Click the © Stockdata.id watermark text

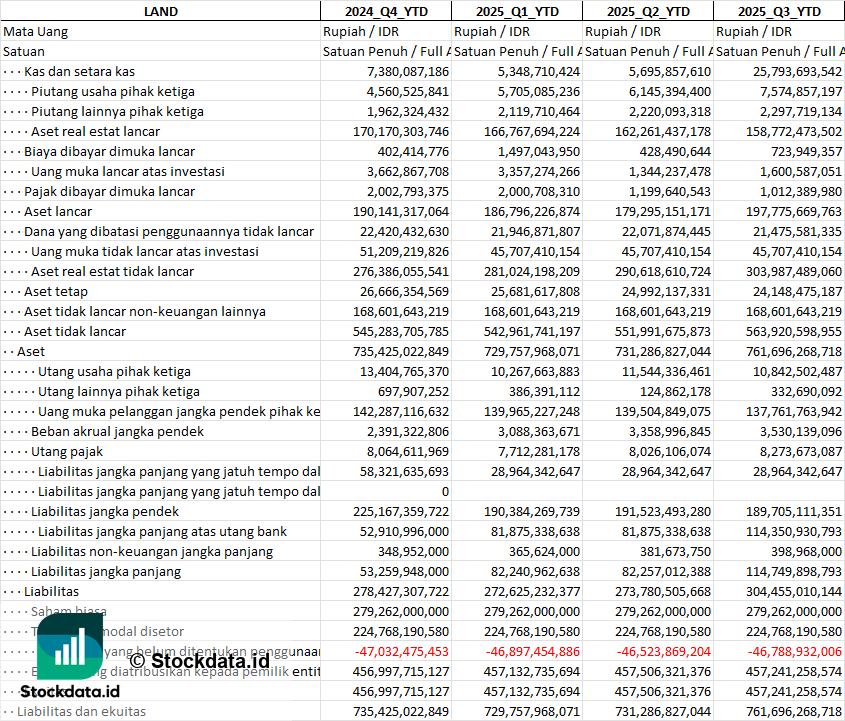(x=200, y=660)
